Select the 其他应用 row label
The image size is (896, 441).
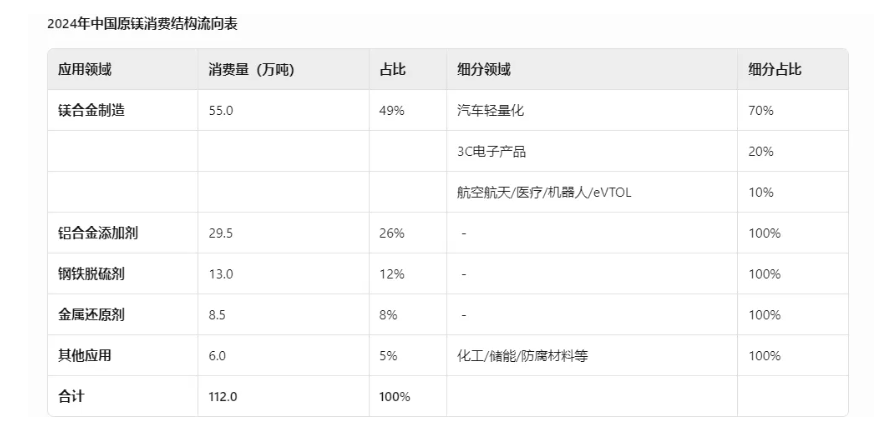85,356
